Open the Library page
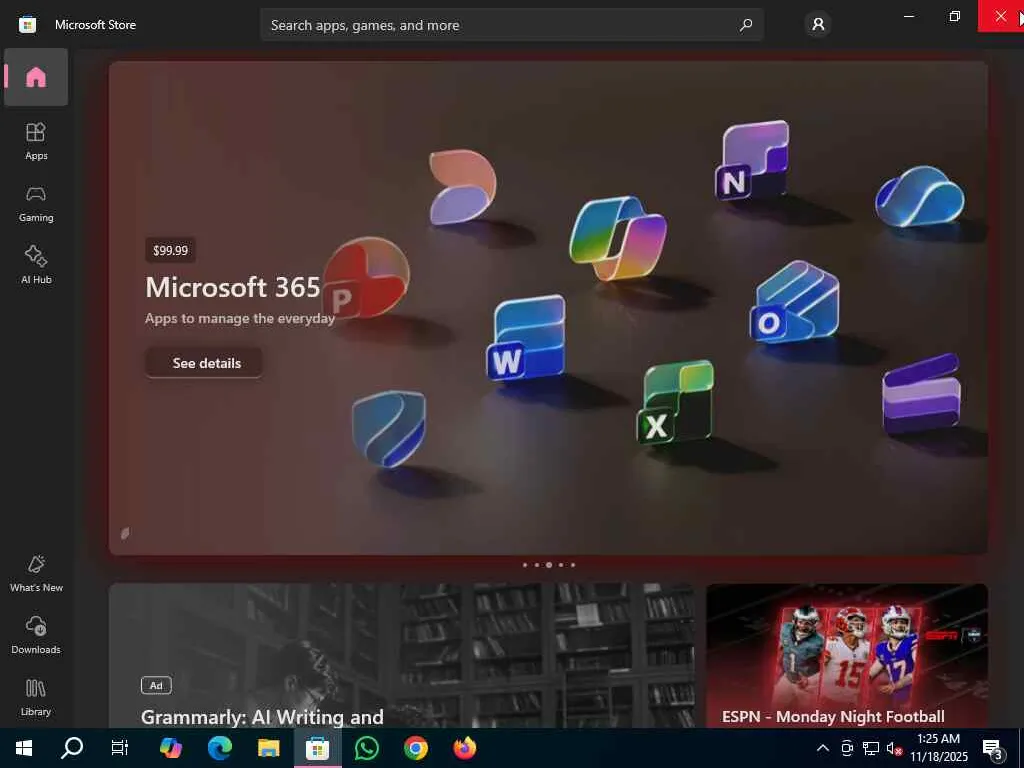The image size is (1024, 768). point(36,697)
